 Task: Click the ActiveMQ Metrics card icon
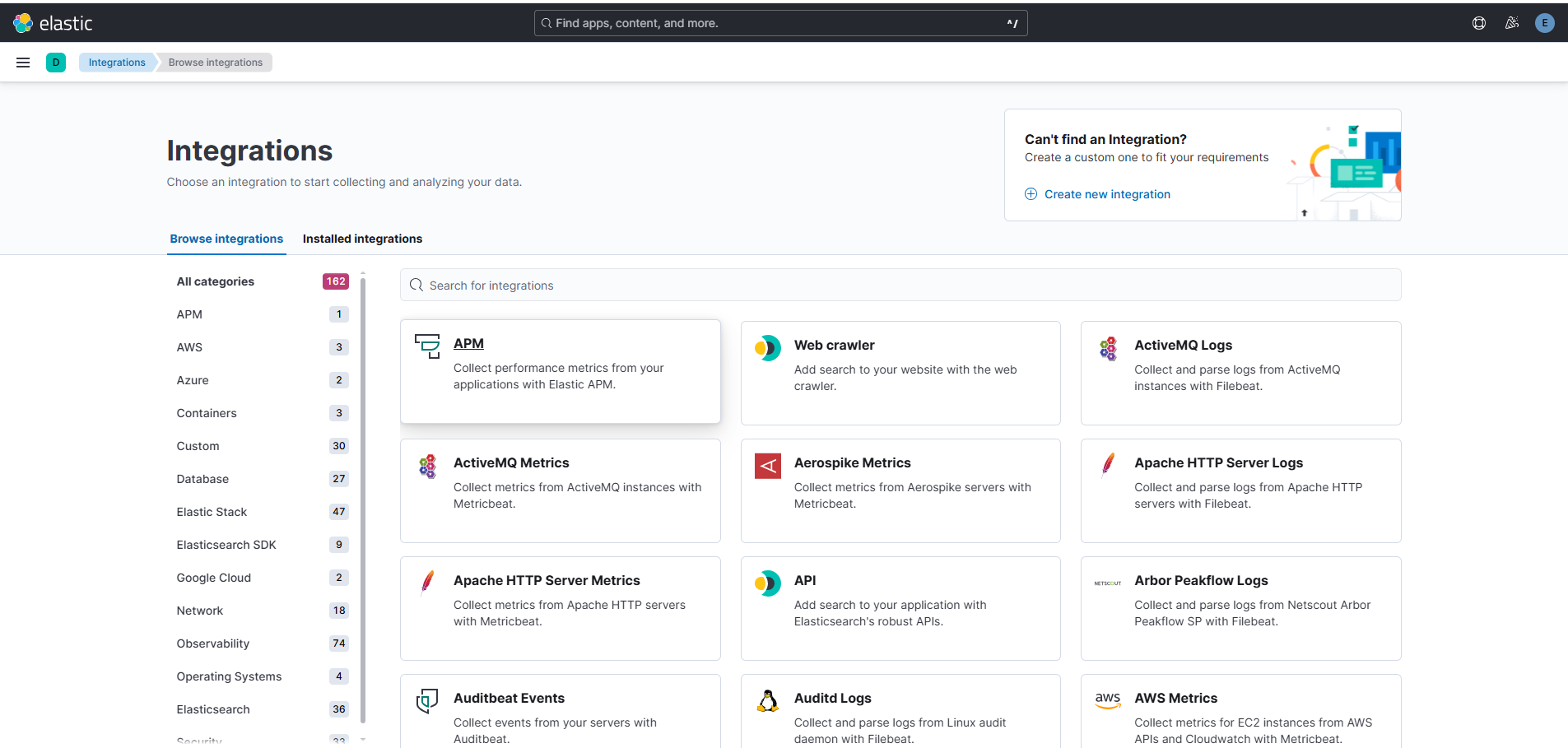pos(427,466)
